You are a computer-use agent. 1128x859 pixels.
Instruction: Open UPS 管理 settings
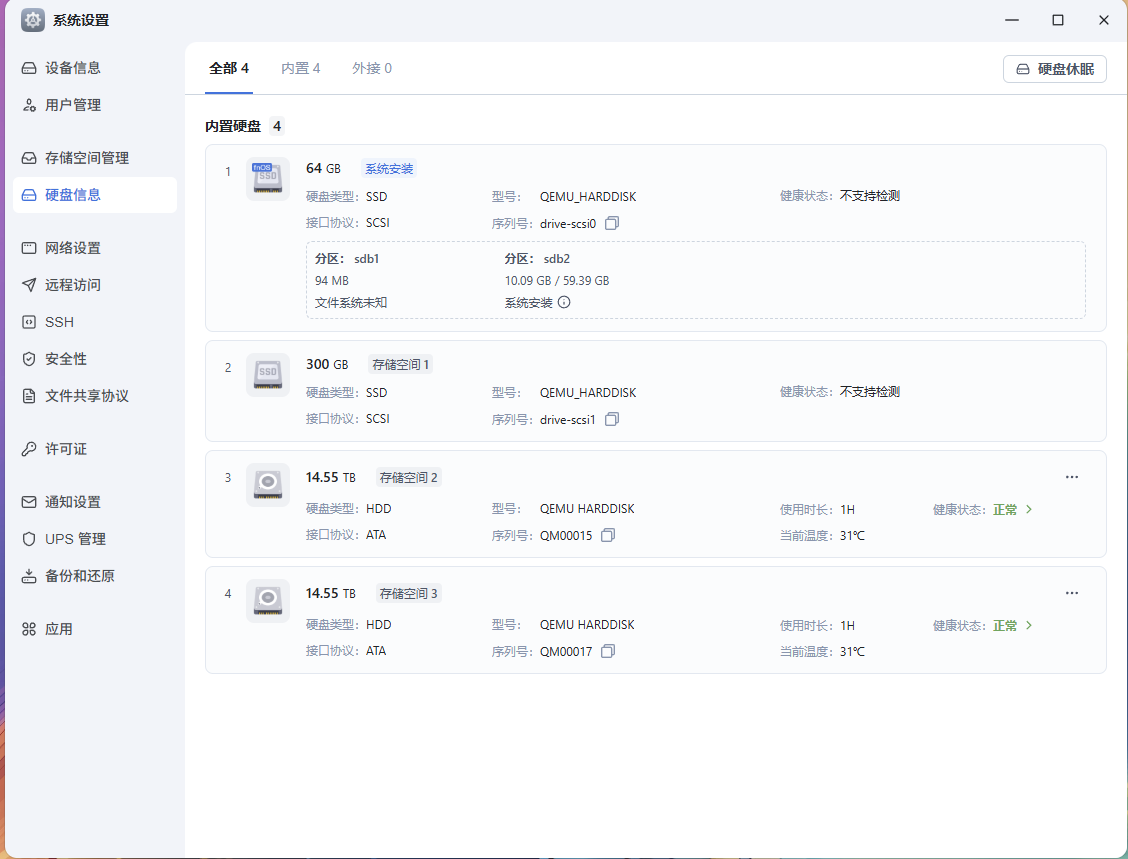pos(73,538)
